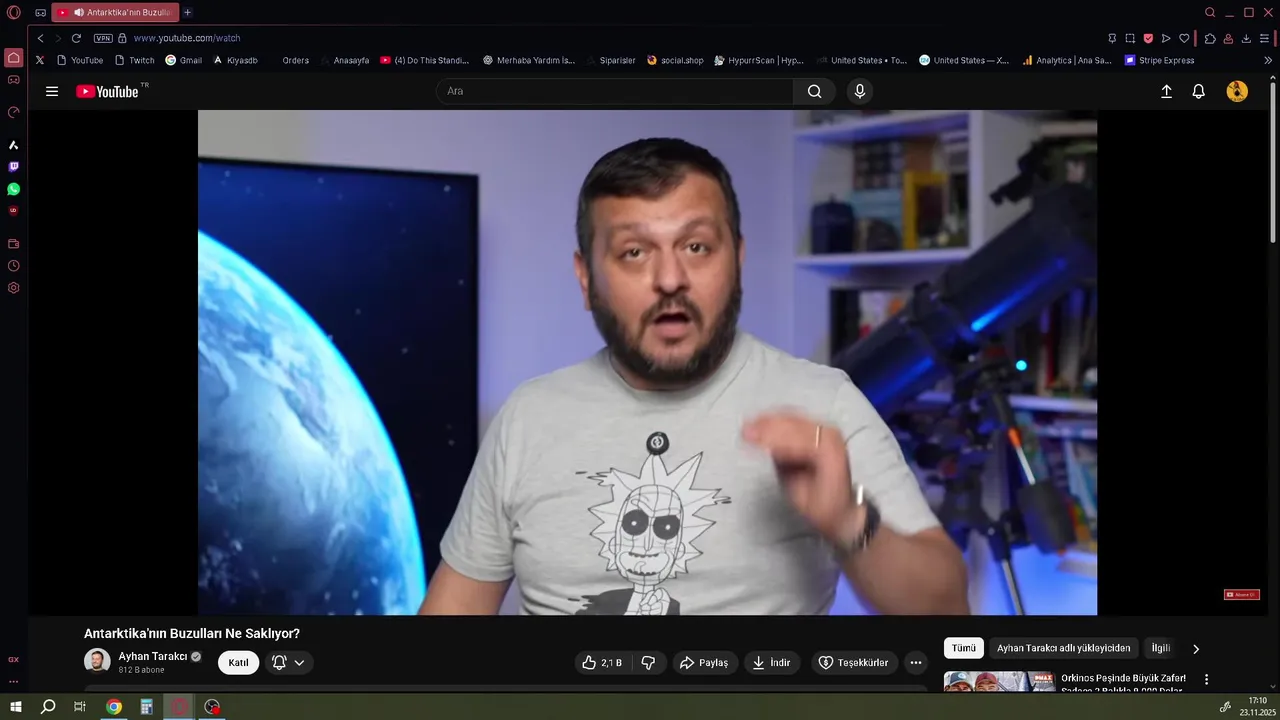The width and height of the screenshot is (1280, 720).
Task: Click the Katıl join button
Action: point(238,662)
